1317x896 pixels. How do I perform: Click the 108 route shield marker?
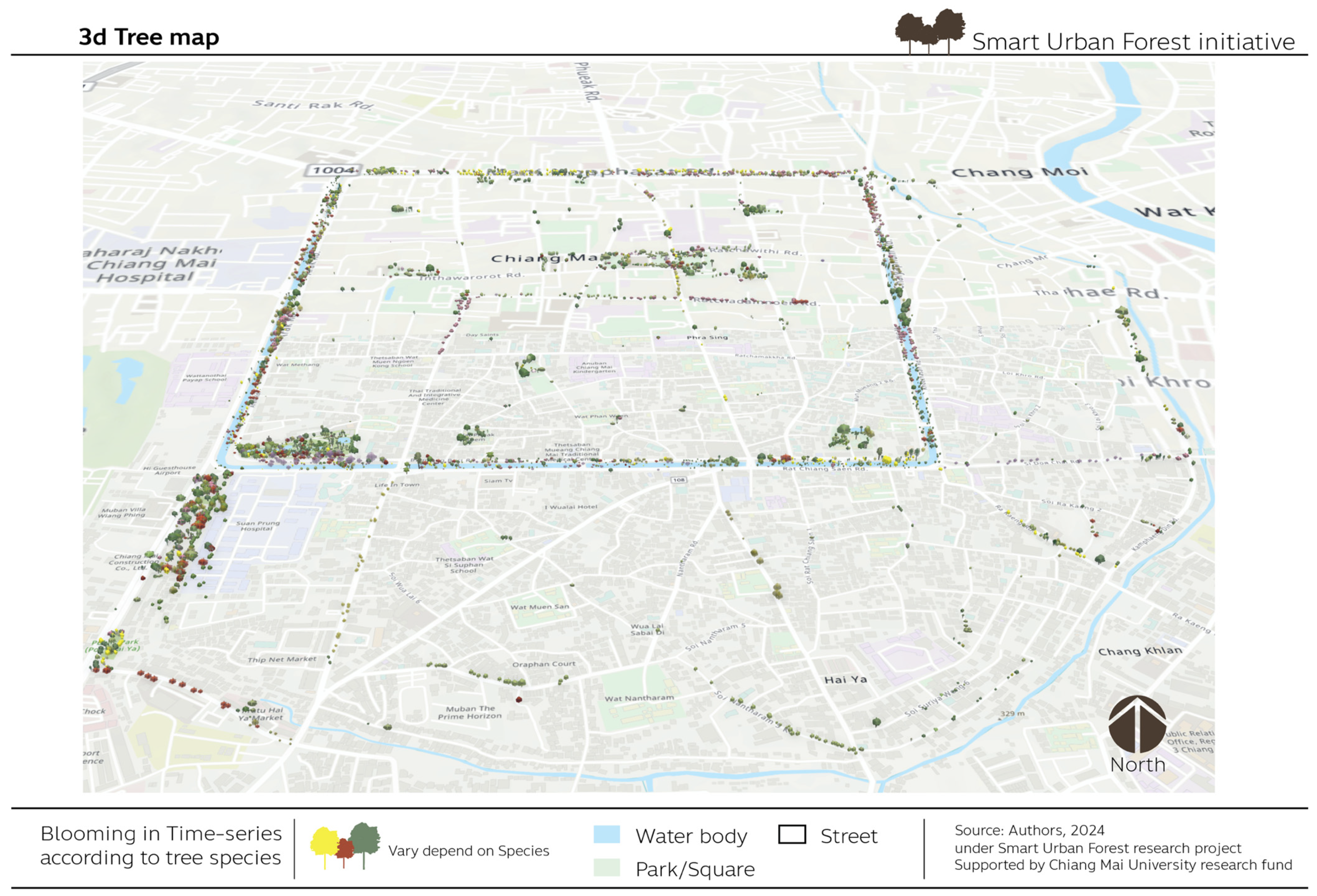click(678, 480)
